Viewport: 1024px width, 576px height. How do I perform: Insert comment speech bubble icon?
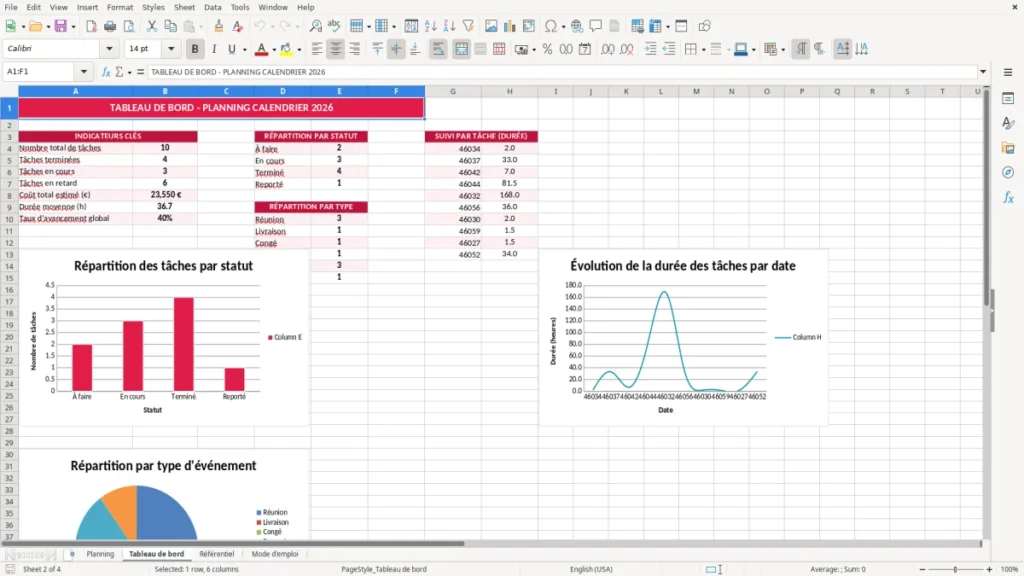coord(596,26)
